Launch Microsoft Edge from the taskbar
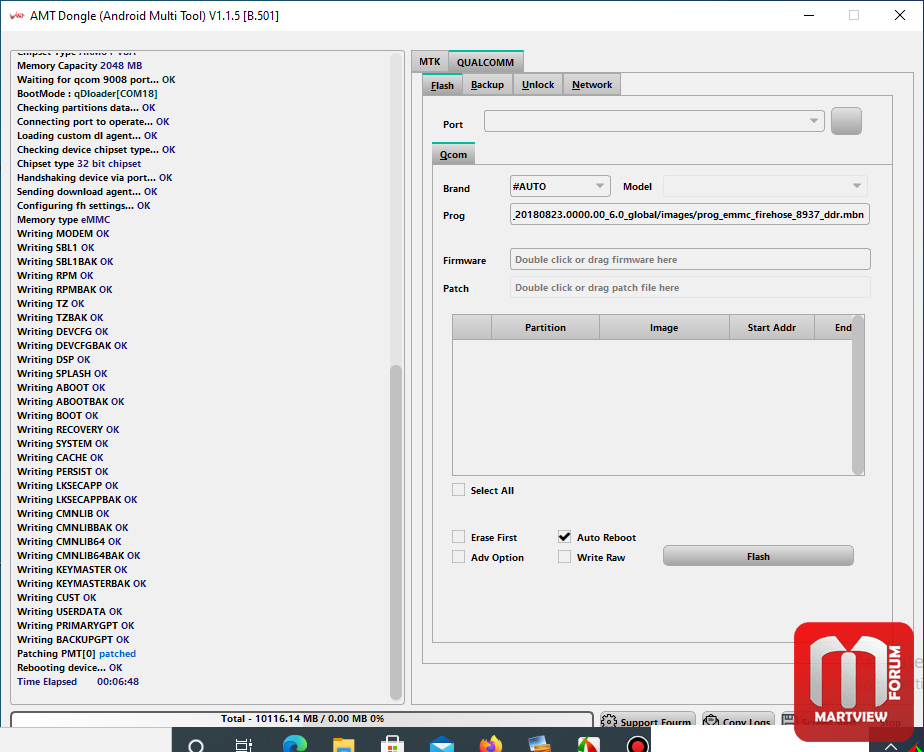This screenshot has width=924, height=752. (x=295, y=744)
